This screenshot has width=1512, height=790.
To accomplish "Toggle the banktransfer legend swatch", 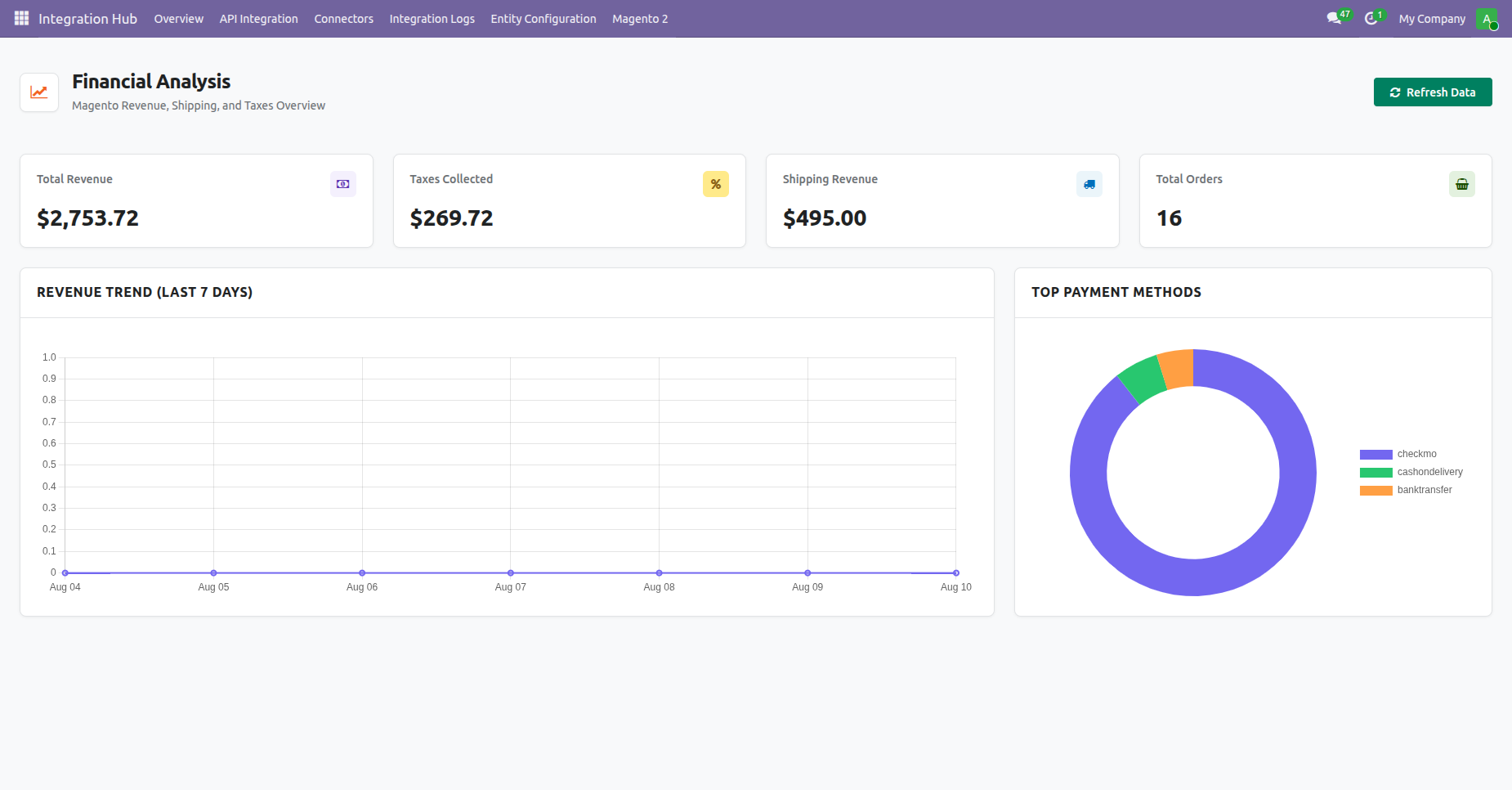I will tap(1376, 491).
